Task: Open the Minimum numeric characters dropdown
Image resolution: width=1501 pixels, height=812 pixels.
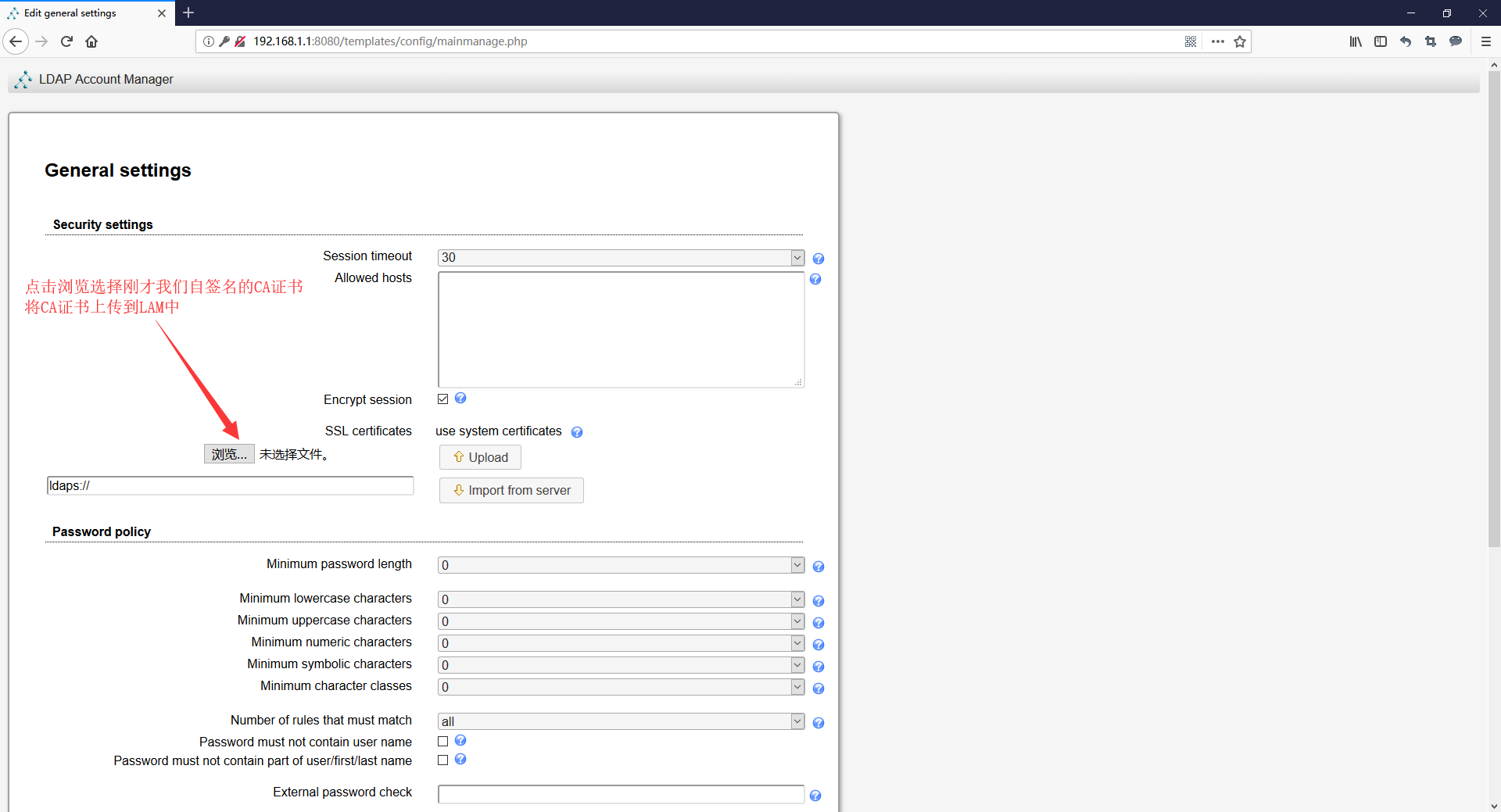Action: pyautogui.click(x=621, y=643)
